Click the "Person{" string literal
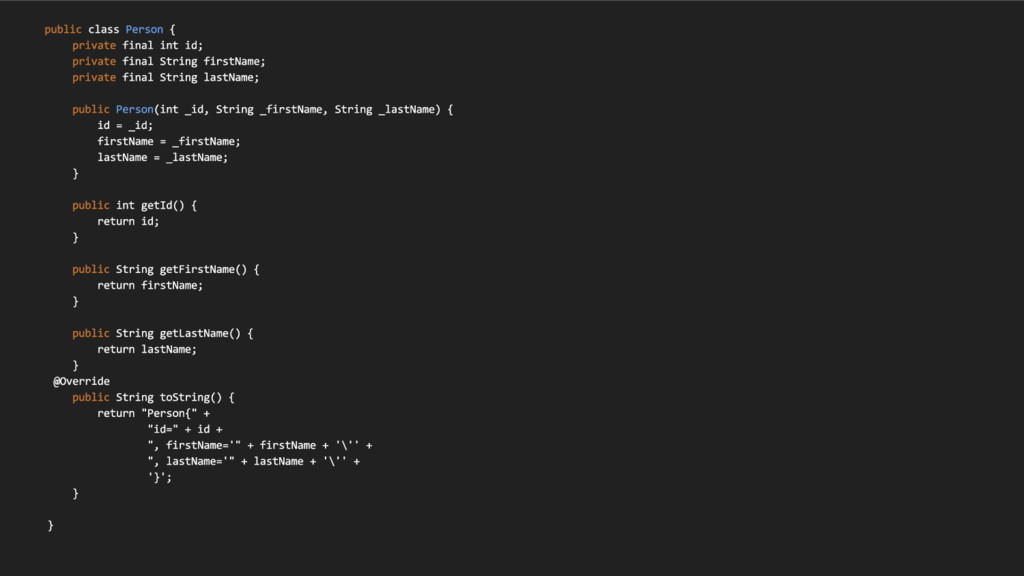This screenshot has height=576, width=1024. click(169, 413)
